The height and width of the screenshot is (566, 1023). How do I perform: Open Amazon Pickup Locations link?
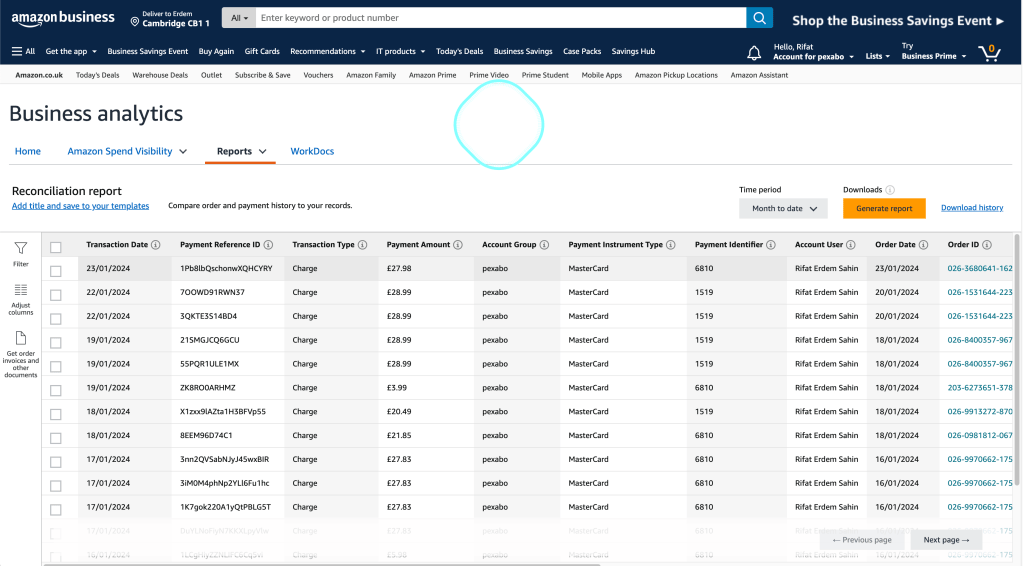pyautogui.click(x=676, y=75)
